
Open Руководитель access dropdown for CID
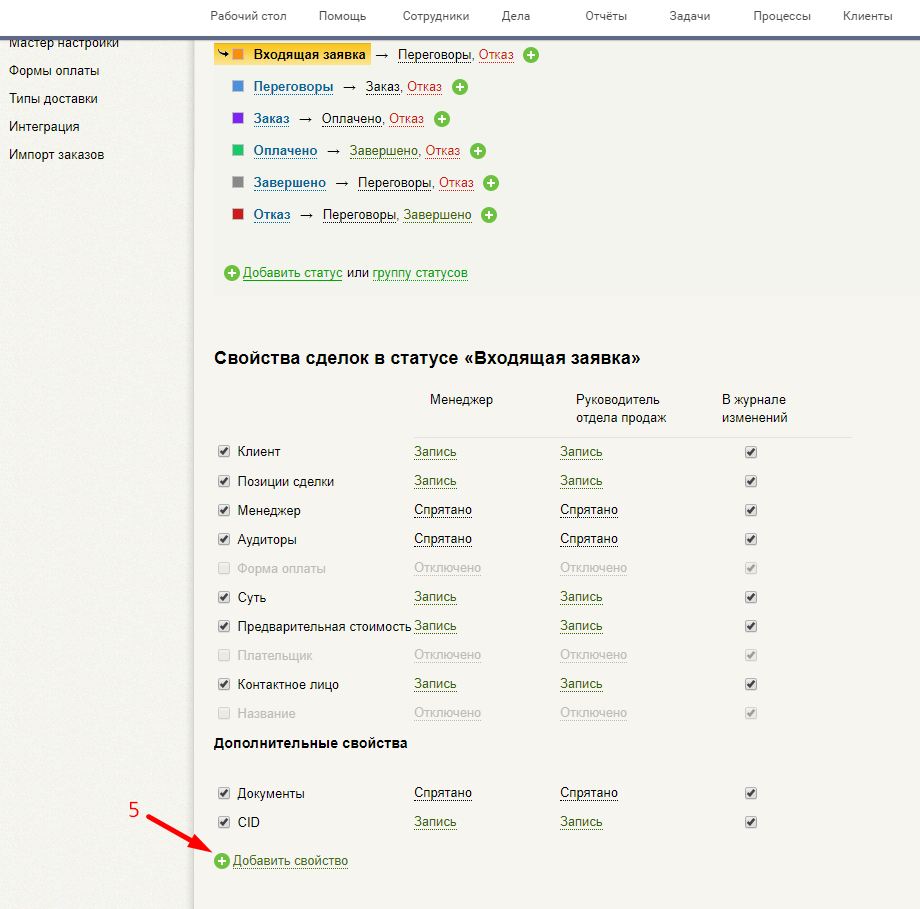point(581,822)
